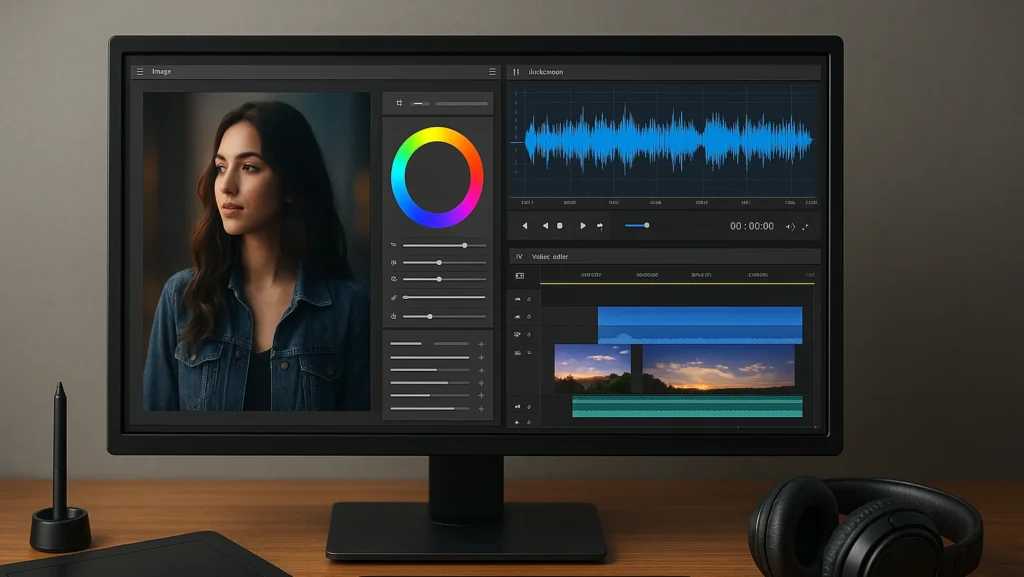Click the speaker volume icon beside timecode
The height and width of the screenshot is (577, 1024).
pos(790,226)
